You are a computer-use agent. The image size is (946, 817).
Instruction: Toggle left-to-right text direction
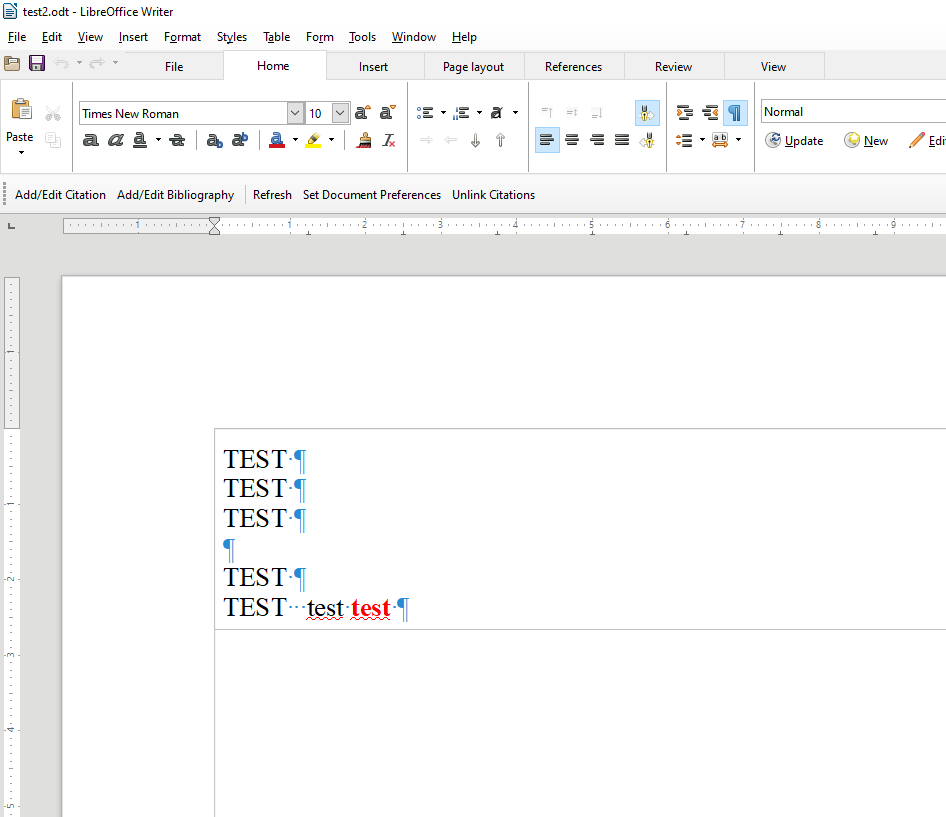coord(647,112)
